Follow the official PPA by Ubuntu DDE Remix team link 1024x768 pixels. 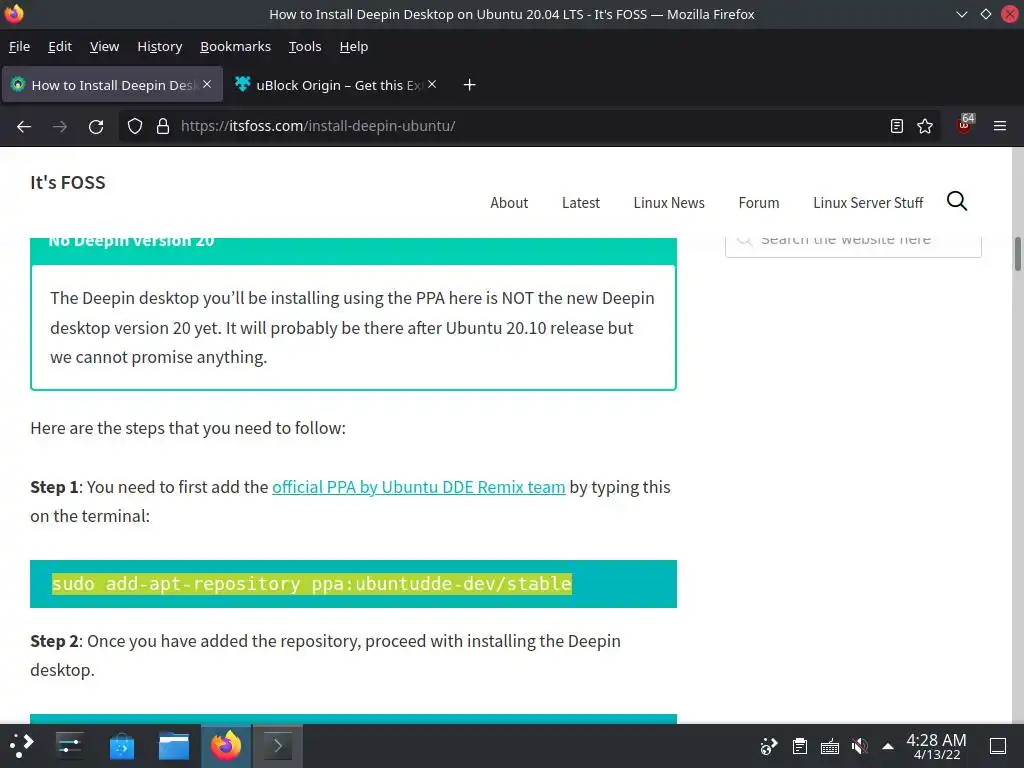click(x=419, y=487)
